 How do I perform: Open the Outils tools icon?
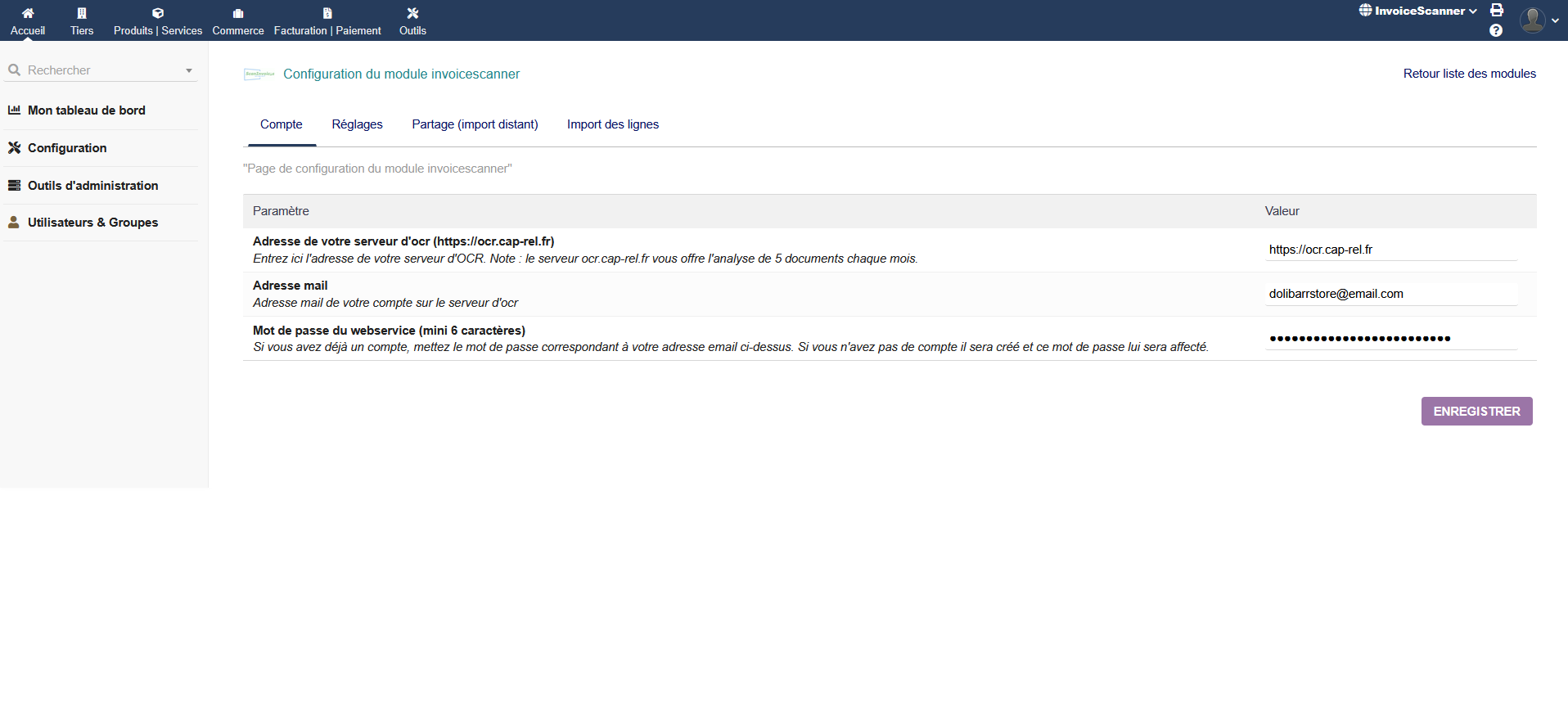[x=412, y=13]
